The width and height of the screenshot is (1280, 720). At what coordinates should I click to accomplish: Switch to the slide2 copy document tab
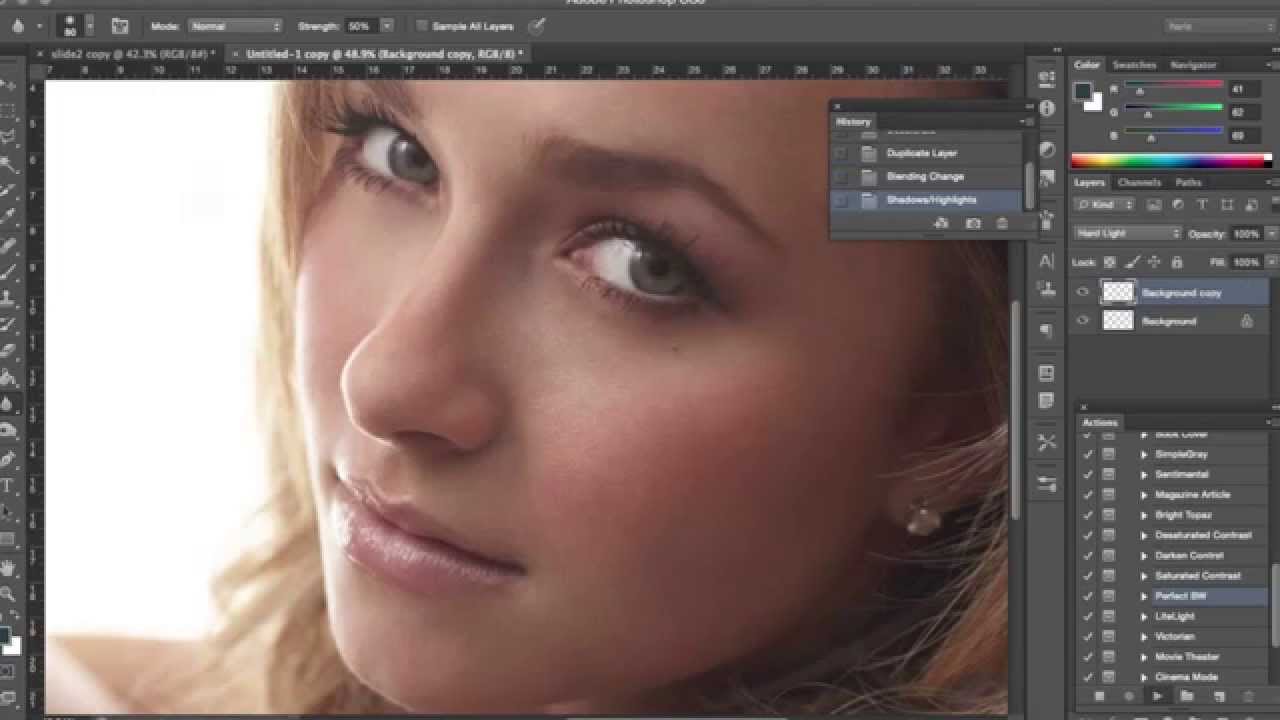132,53
